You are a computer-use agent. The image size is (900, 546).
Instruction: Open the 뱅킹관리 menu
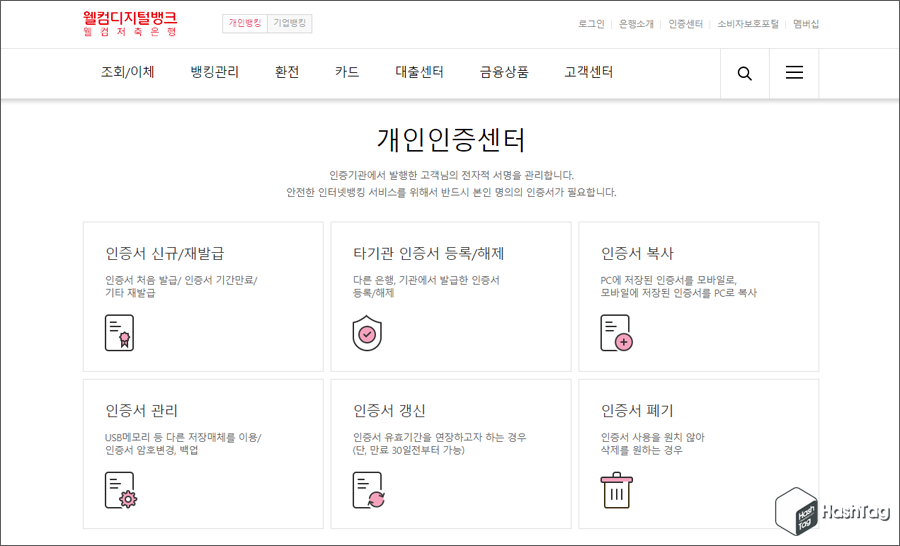215,72
